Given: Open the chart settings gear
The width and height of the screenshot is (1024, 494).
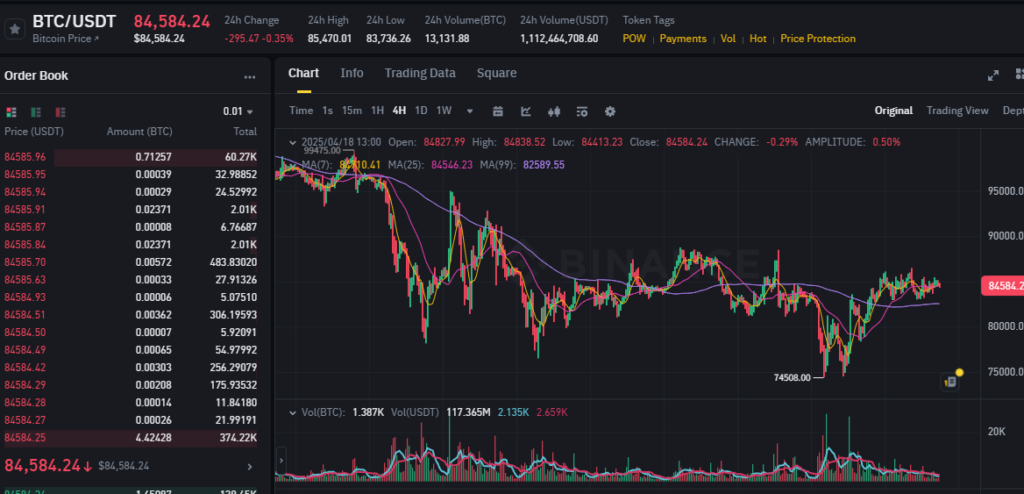Looking at the screenshot, I should tap(610, 111).
